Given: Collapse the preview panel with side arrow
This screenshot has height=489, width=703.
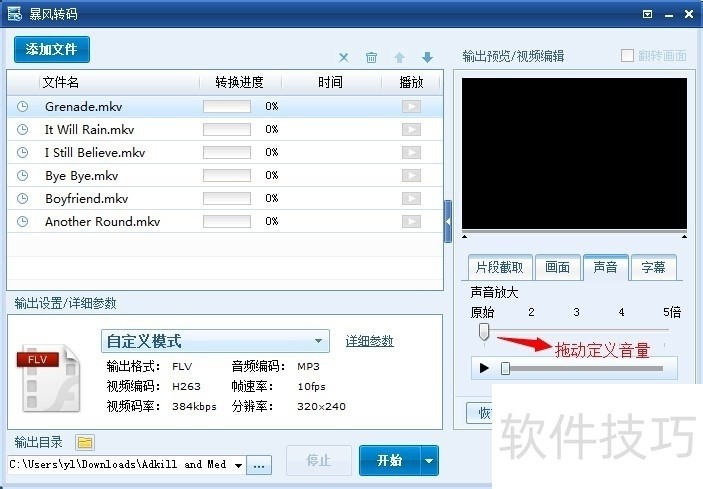Looking at the screenshot, I should 448,221.
